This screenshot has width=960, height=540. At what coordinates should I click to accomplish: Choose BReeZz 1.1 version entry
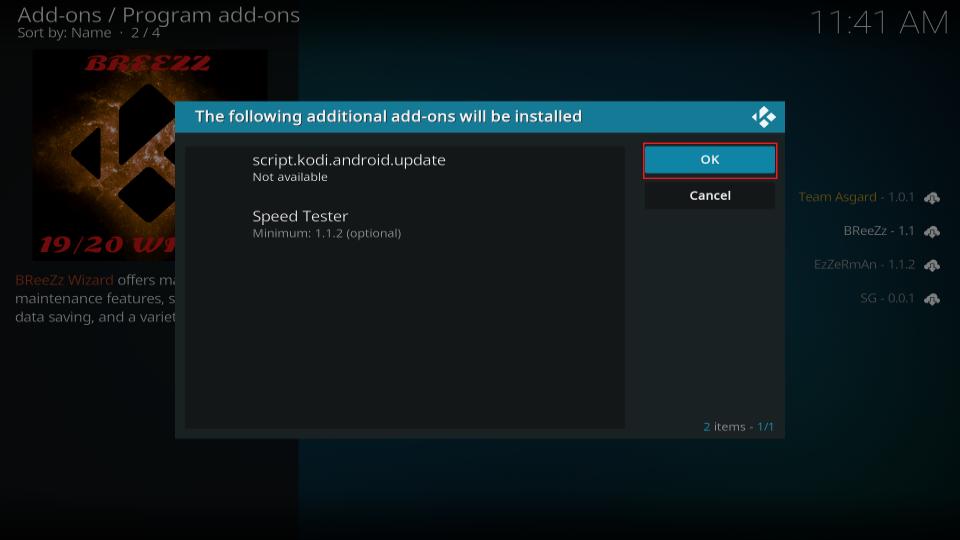tap(878, 231)
